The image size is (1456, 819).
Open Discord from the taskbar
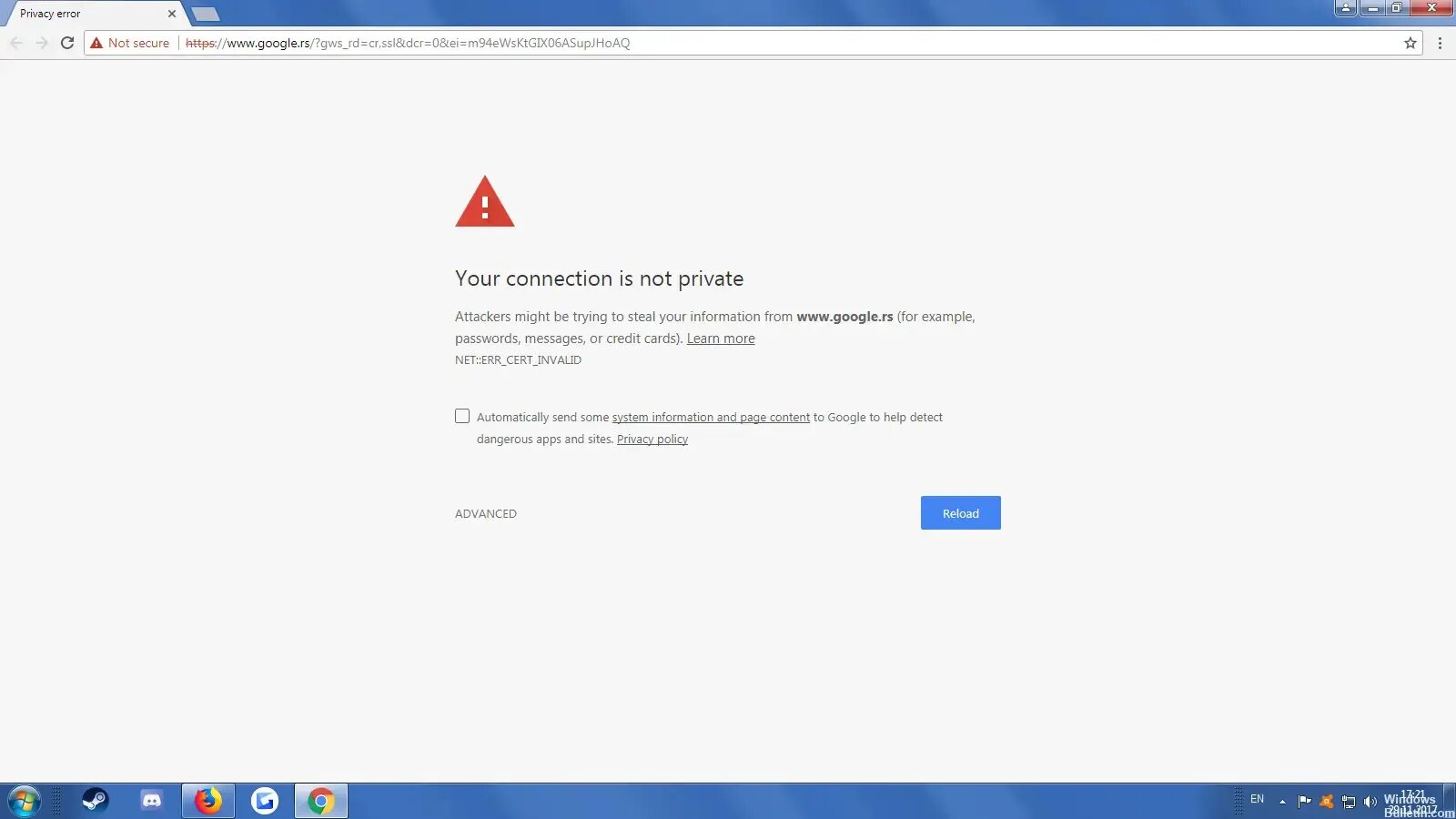151,801
